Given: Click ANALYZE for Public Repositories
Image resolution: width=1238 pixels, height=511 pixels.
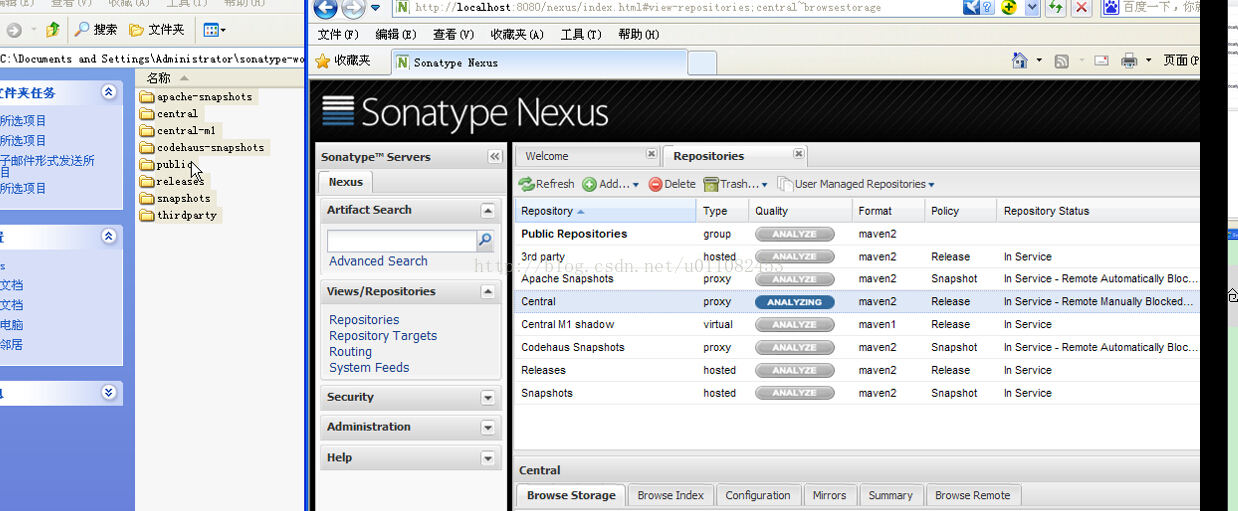Looking at the screenshot, I should pyautogui.click(x=794, y=234).
